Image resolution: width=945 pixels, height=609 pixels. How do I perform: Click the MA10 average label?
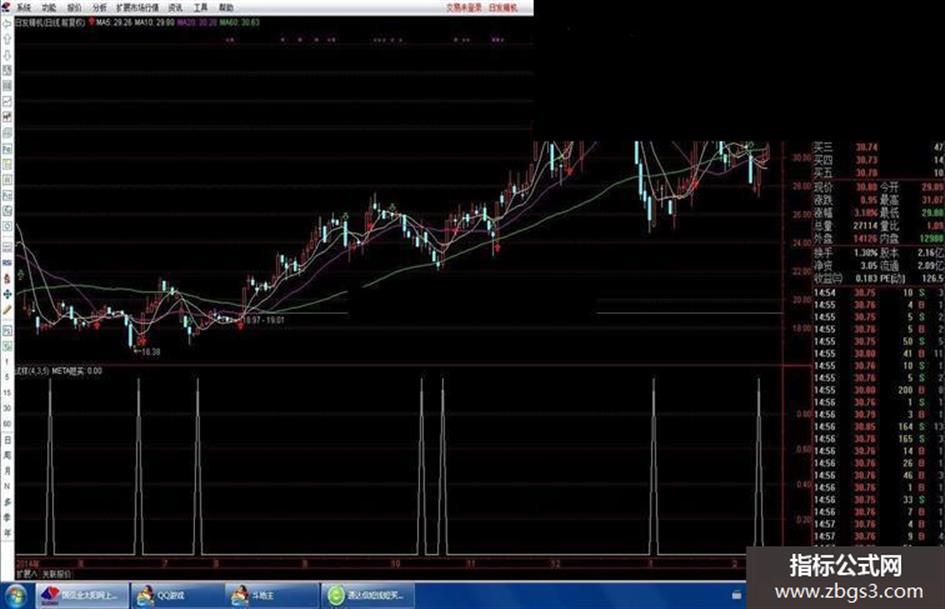click(x=155, y=22)
